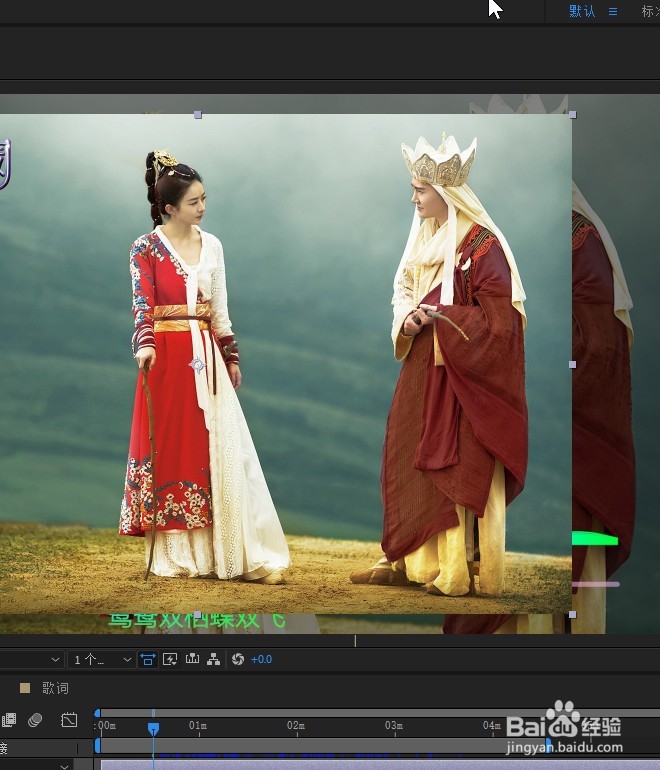The width and height of the screenshot is (660, 770).
Task: Reset exposure with the aperture icon
Action: [238, 660]
